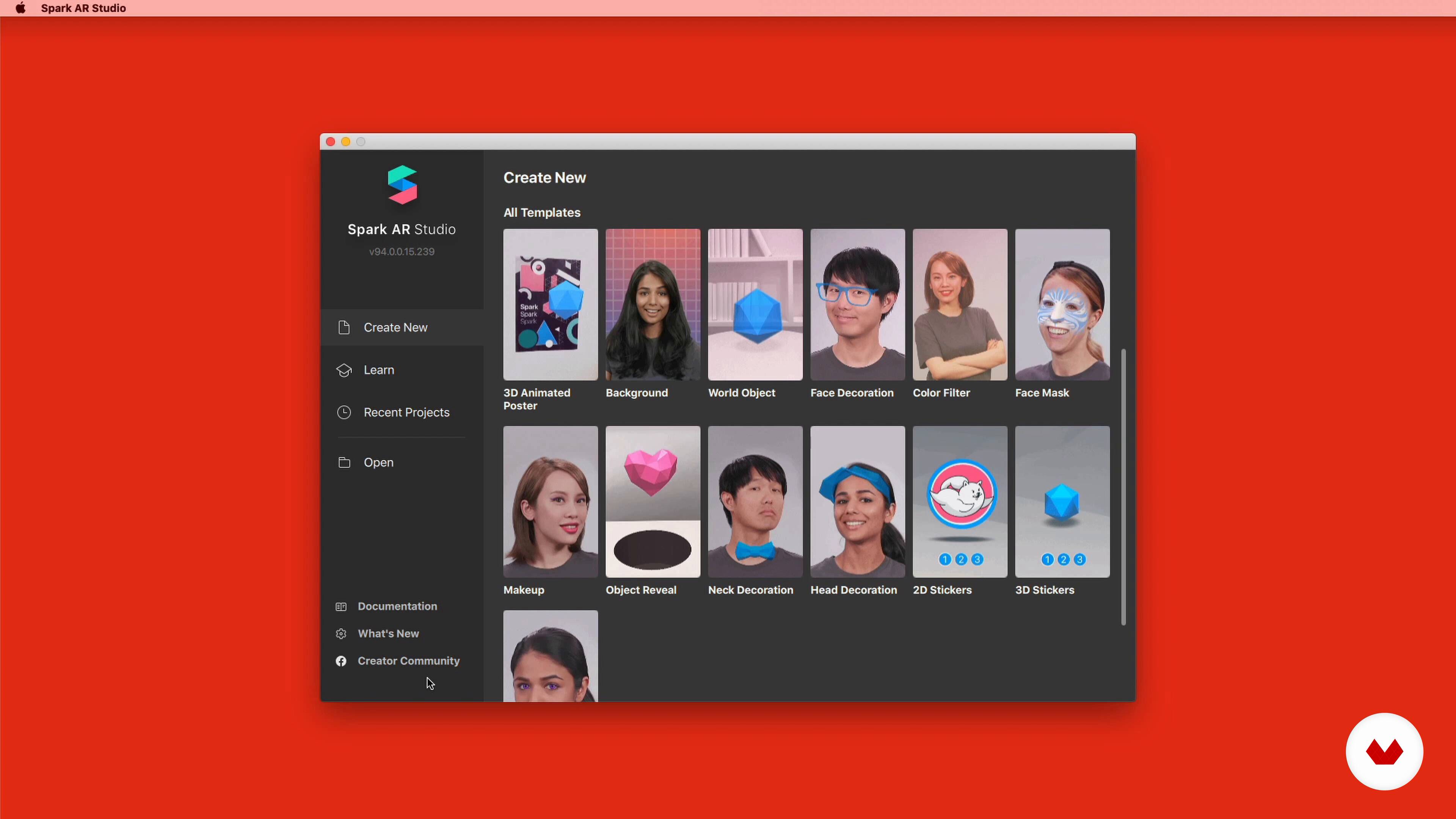The width and height of the screenshot is (1456, 819).
Task: Click the "Object Reveal" template label
Action: 641,590
